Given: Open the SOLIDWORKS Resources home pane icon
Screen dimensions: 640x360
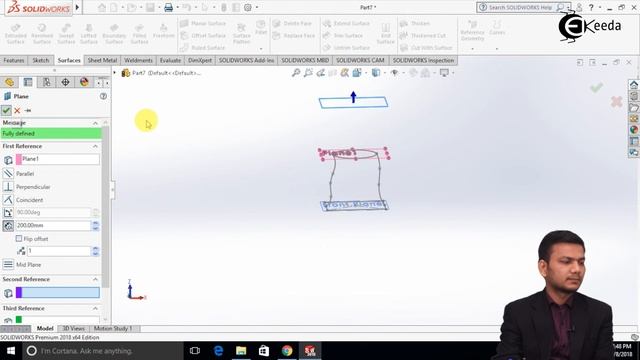Looking at the screenshot, I should pyautogui.click(x=633, y=85).
